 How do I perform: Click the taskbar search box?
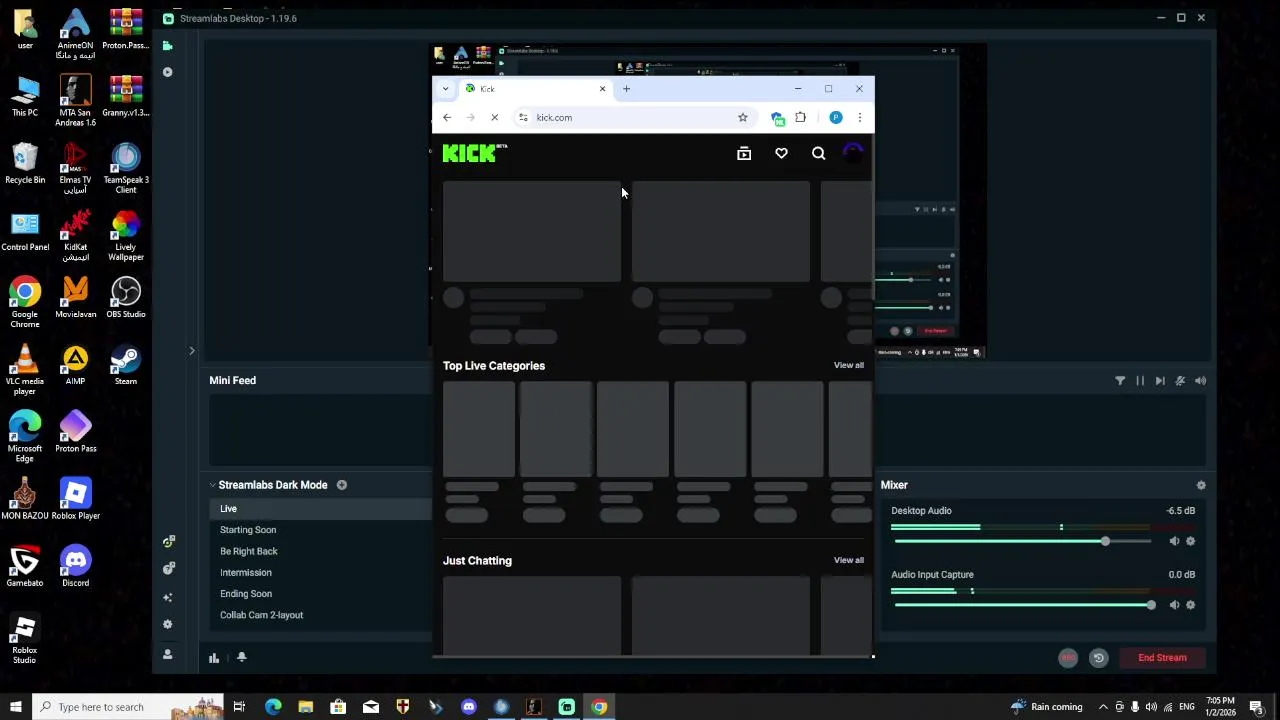(x=127, y=707)
